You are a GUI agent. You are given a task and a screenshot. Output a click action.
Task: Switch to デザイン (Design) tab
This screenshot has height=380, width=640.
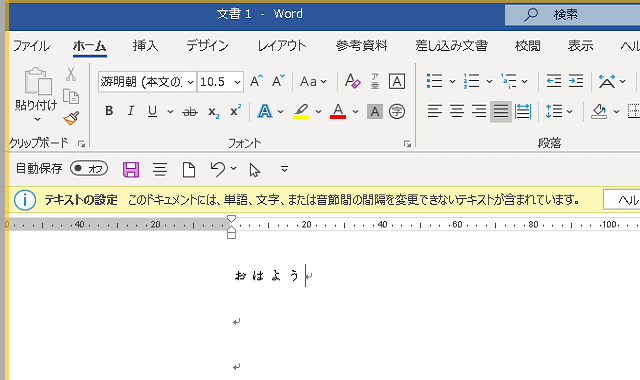coord(207,46)
